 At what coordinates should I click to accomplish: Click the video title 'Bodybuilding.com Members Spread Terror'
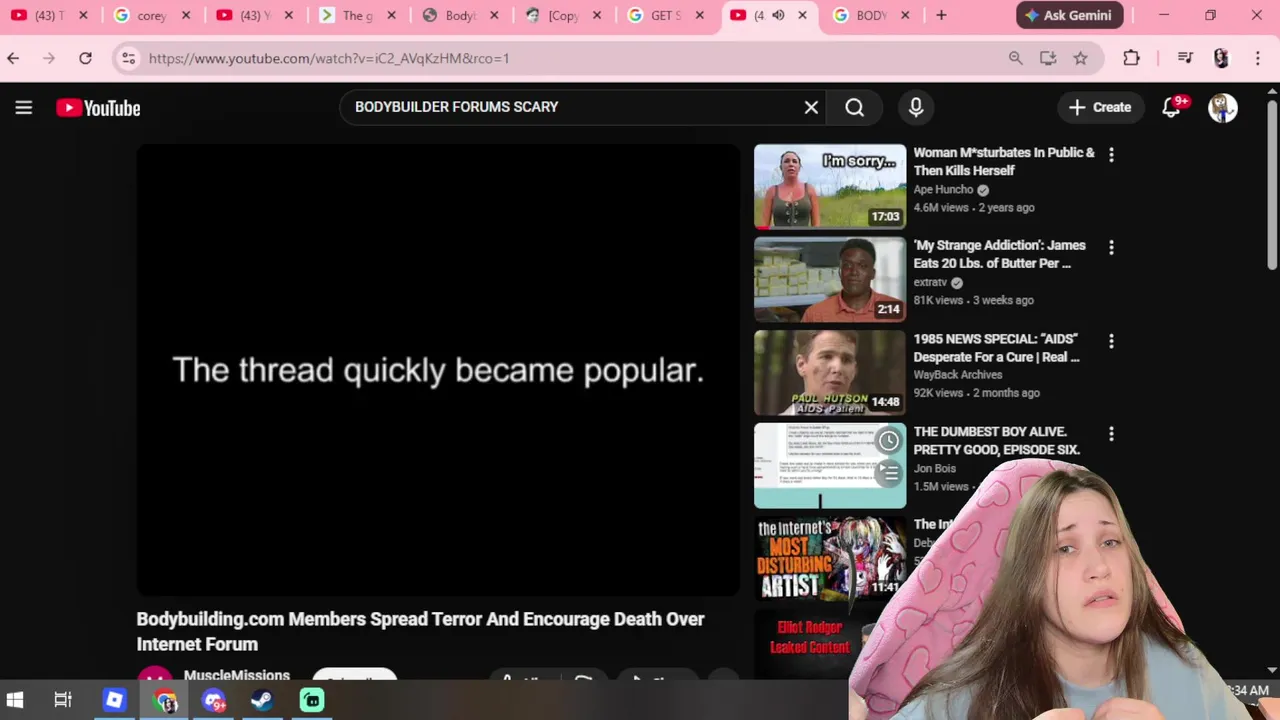coord(420,631)
